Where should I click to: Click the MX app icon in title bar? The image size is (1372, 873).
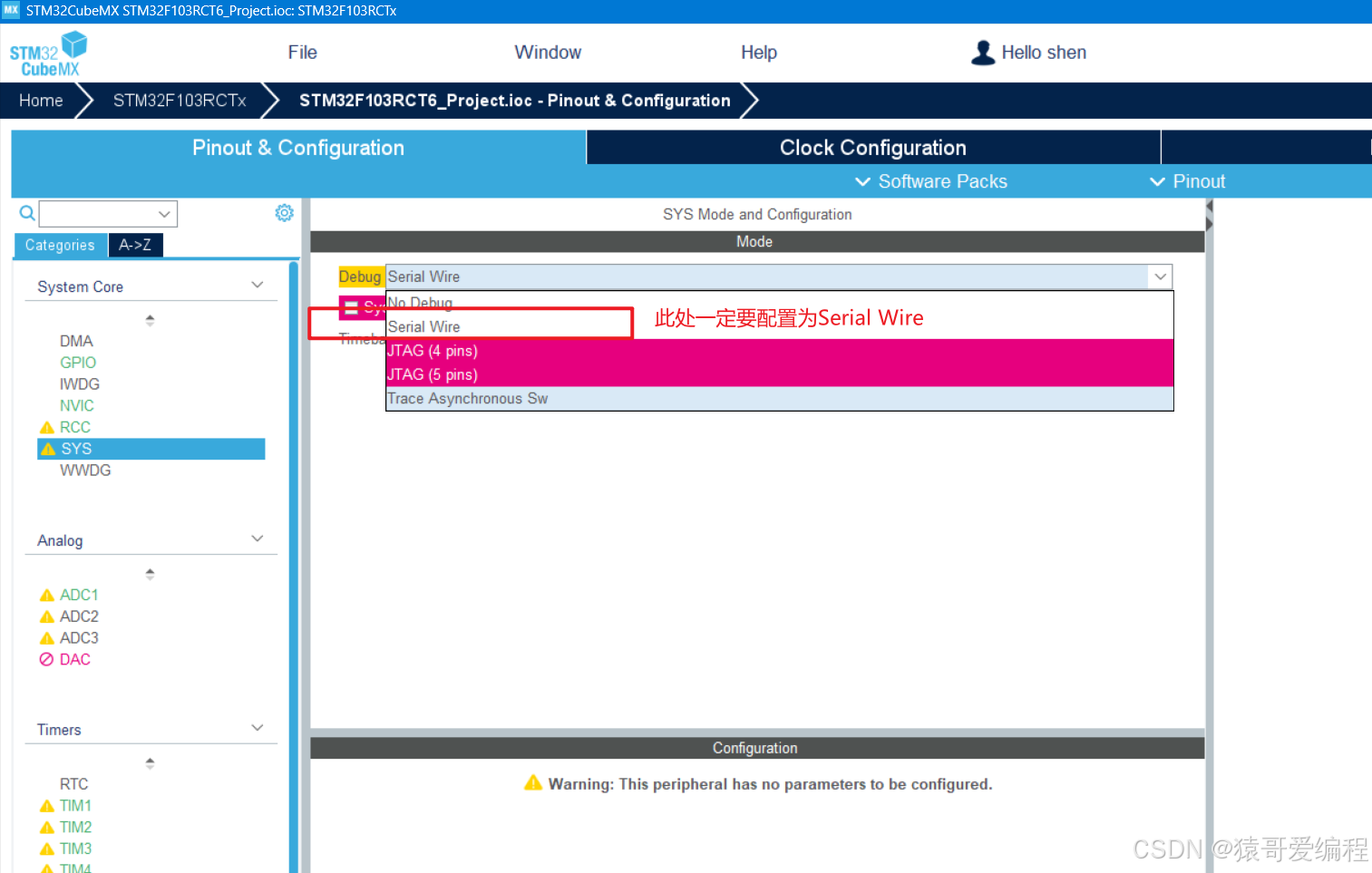pos(11,10)
